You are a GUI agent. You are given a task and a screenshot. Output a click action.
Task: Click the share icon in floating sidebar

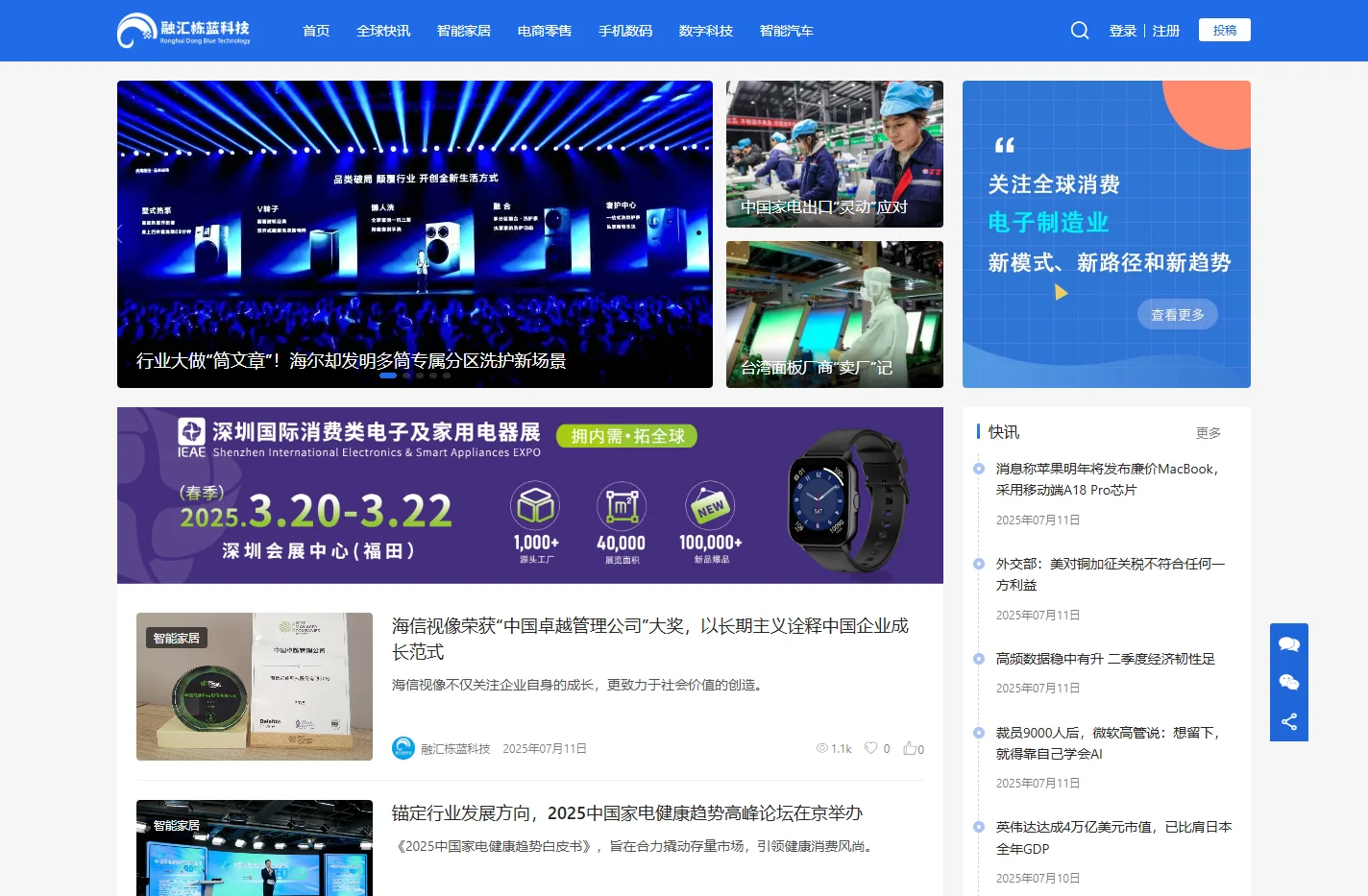[1289, 721]
